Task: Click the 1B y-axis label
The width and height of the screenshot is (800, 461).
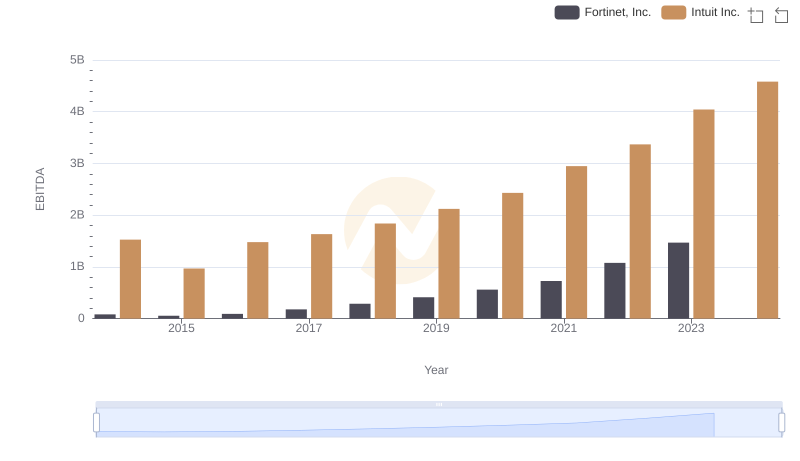Action: [x=77, y=266]
